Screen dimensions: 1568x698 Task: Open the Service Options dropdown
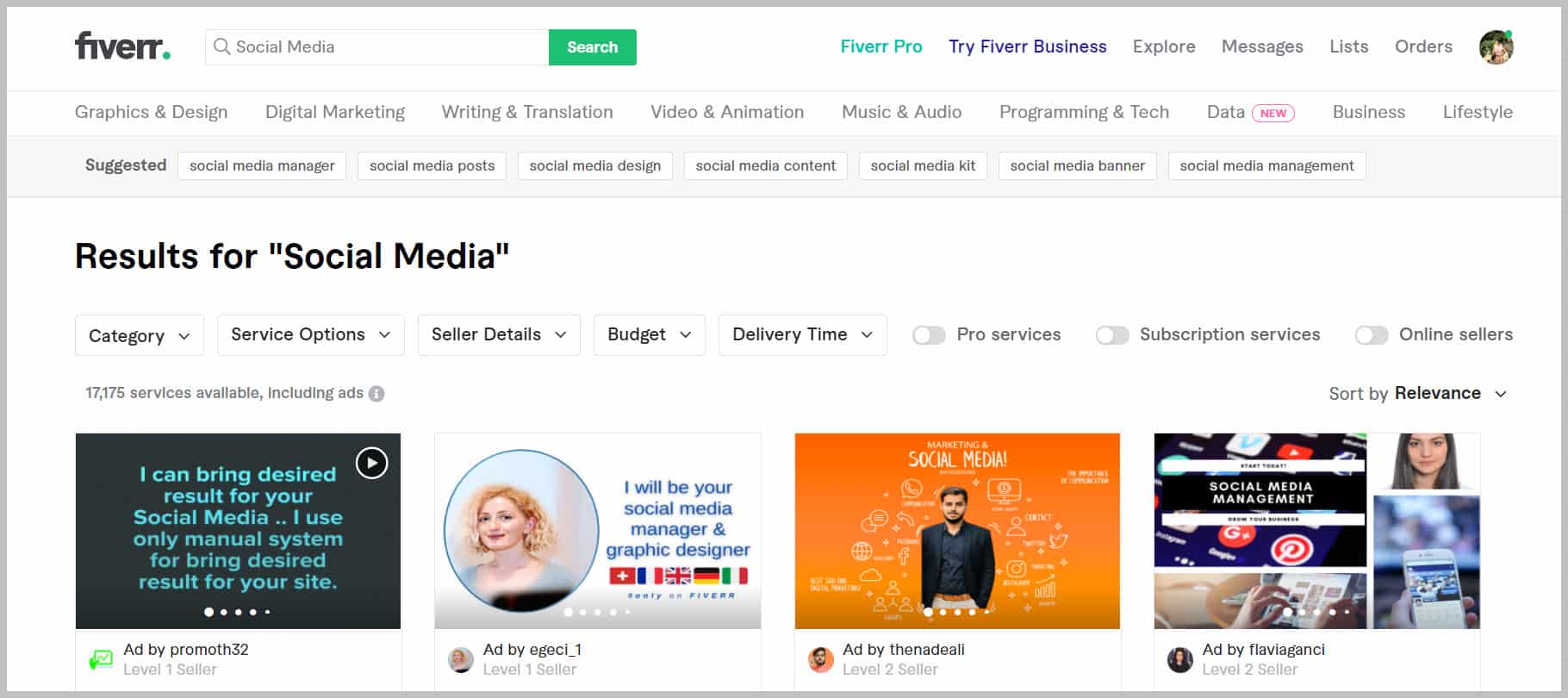click(x=311, y=335)
